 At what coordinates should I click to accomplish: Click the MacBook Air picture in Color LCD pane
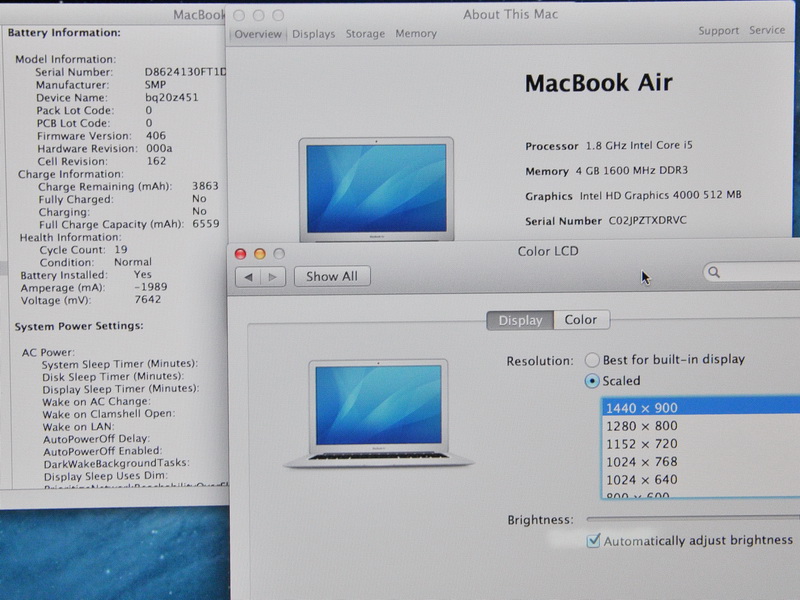(x=379, y=413)
